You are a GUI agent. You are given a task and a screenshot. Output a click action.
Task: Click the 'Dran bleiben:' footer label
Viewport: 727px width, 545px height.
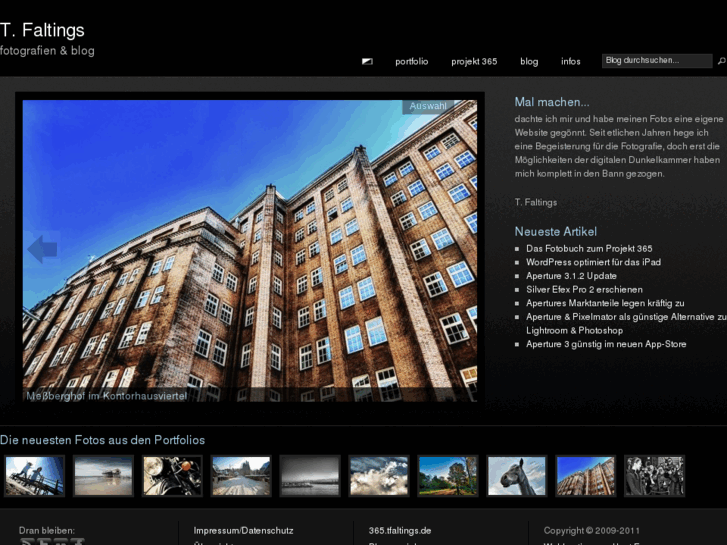point(46,531)
